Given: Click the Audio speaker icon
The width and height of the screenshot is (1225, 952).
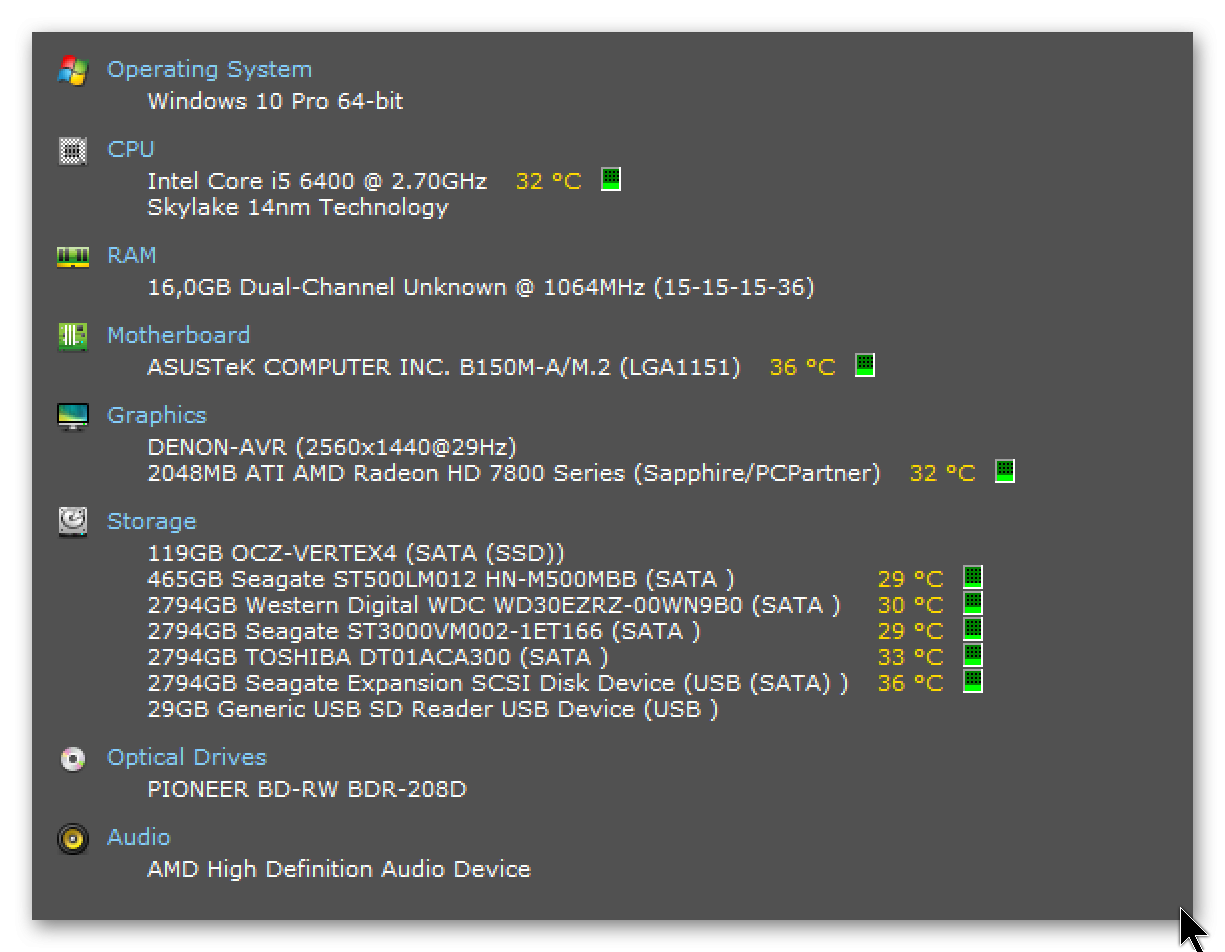Looking at the screenshot, I should 73,838.
